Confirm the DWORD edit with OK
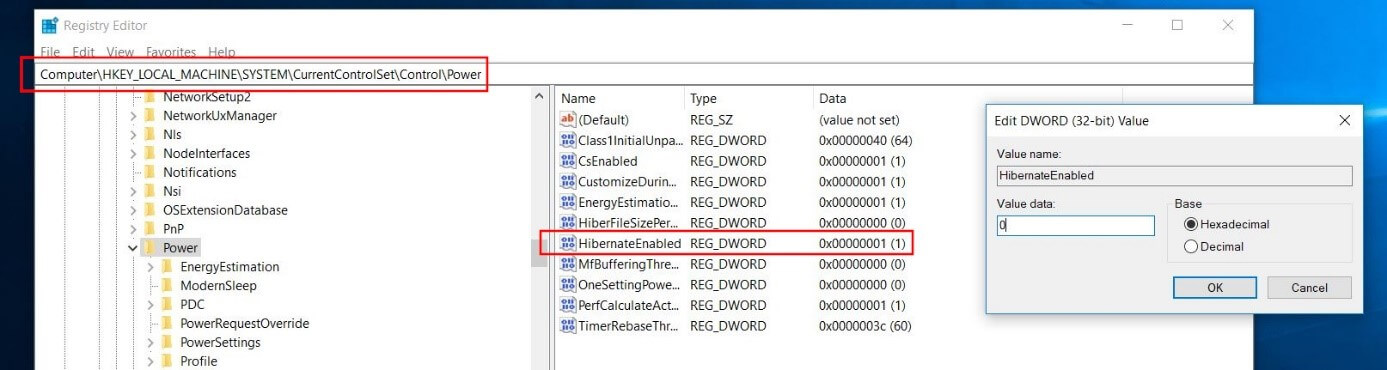The image size is (1387, 370). coord(1215,287)
